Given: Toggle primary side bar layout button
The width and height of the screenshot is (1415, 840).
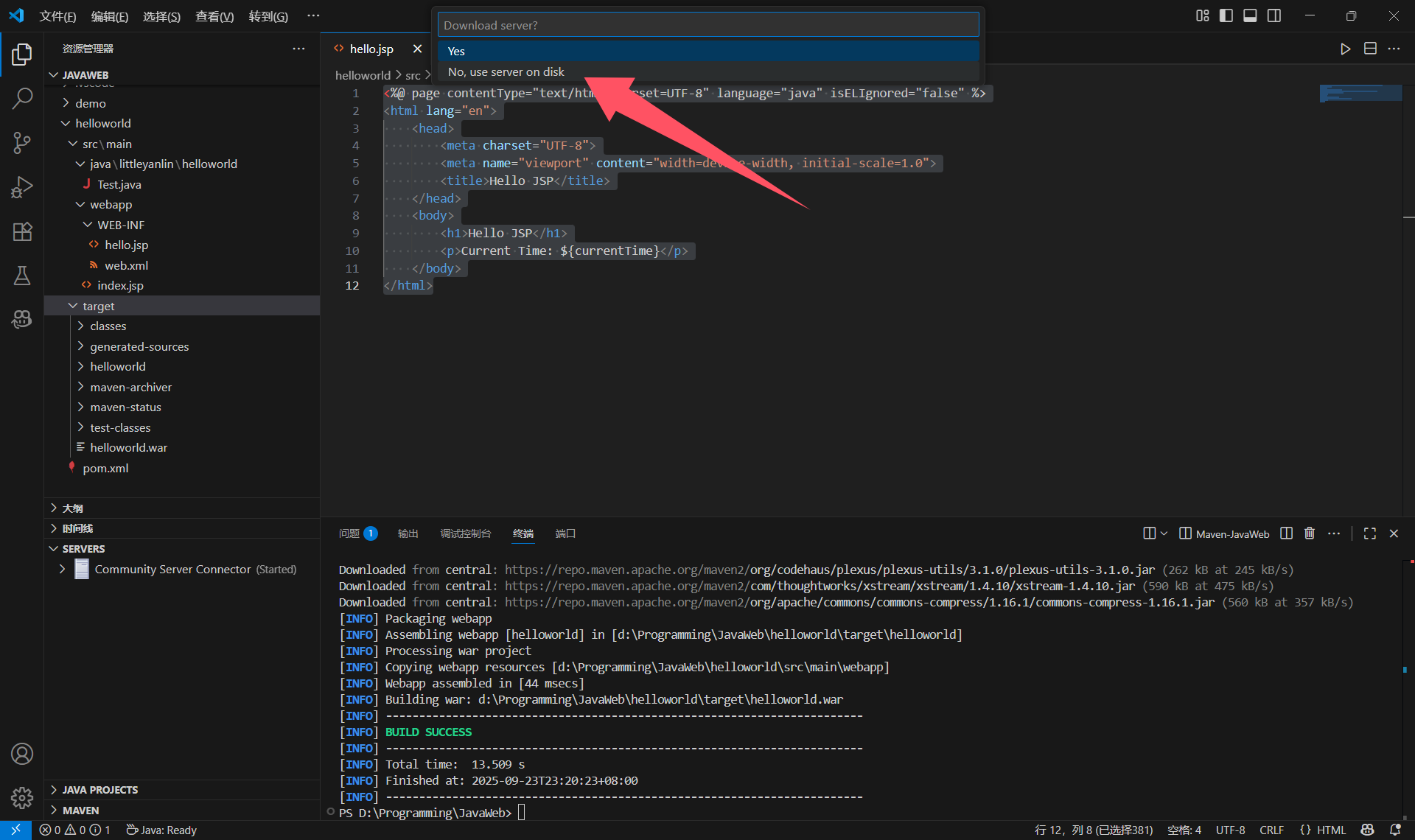Looking at the screenshot, I should [1226, 15].
